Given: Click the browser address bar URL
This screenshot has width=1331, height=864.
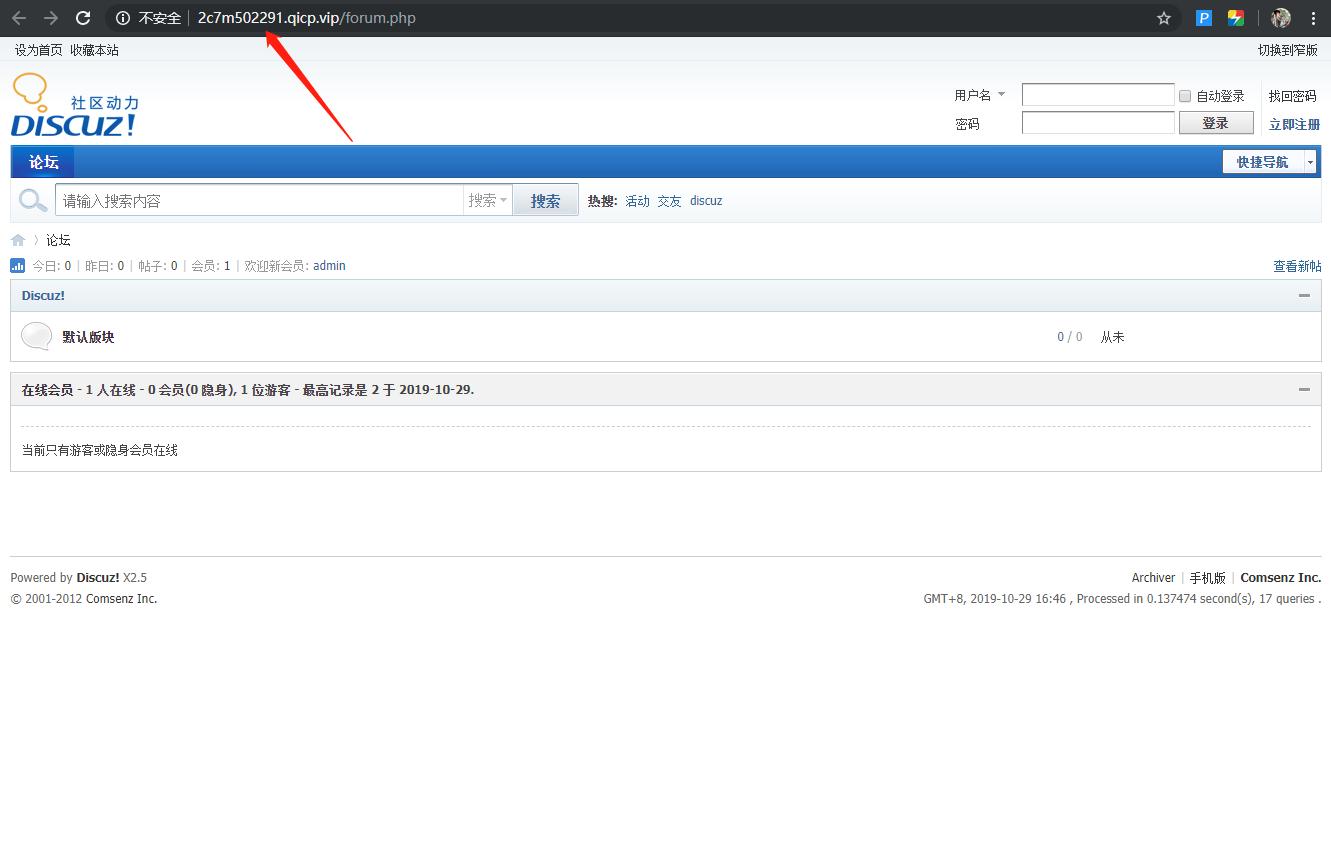Looking at the screenshot, I should (x=307, y=18).
